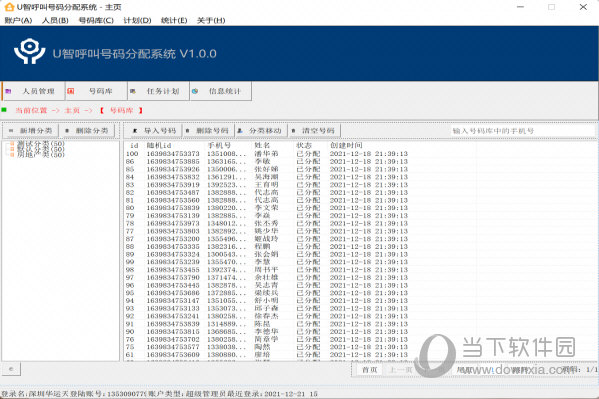Click the 删除号码 delete numbers button

tap(208, 131)
